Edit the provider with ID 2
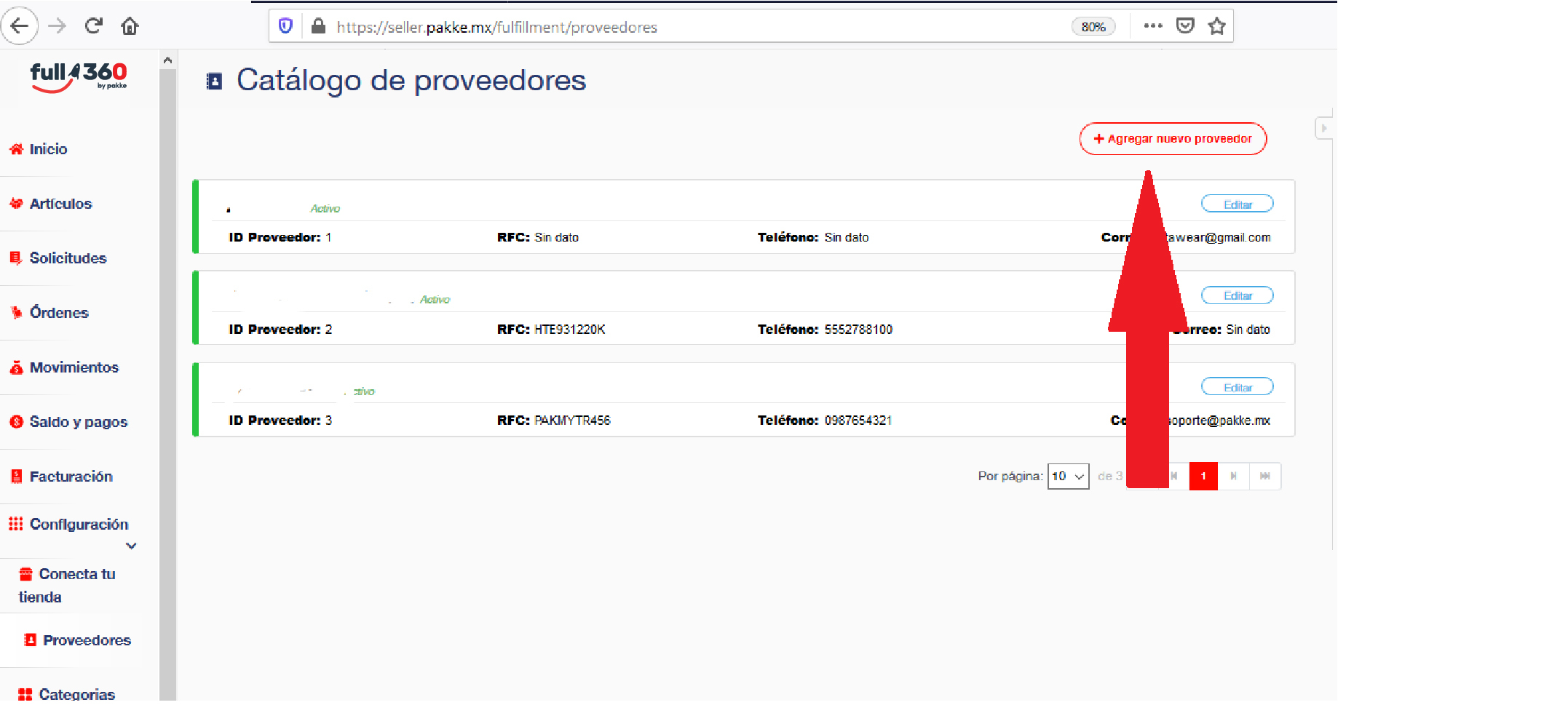1568x713 pixels. coord(1237,295)
